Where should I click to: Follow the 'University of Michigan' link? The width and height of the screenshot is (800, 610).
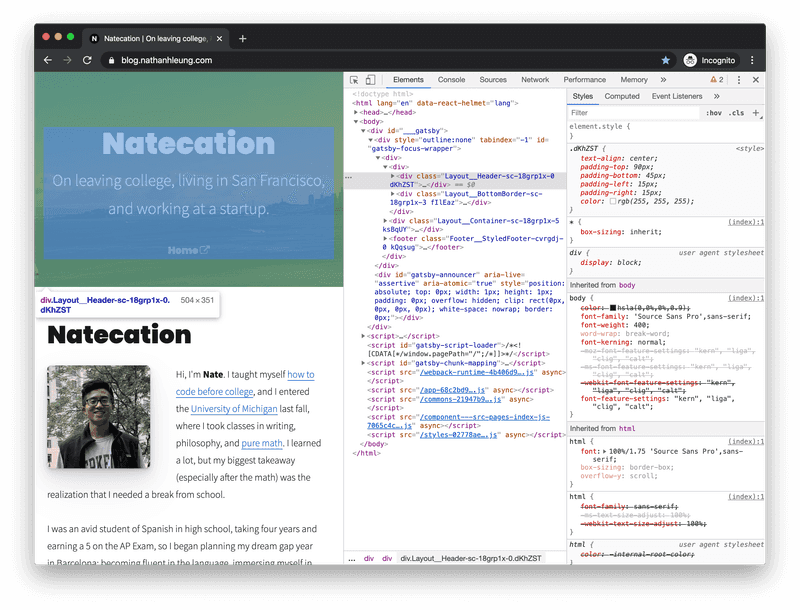[235, 409]
